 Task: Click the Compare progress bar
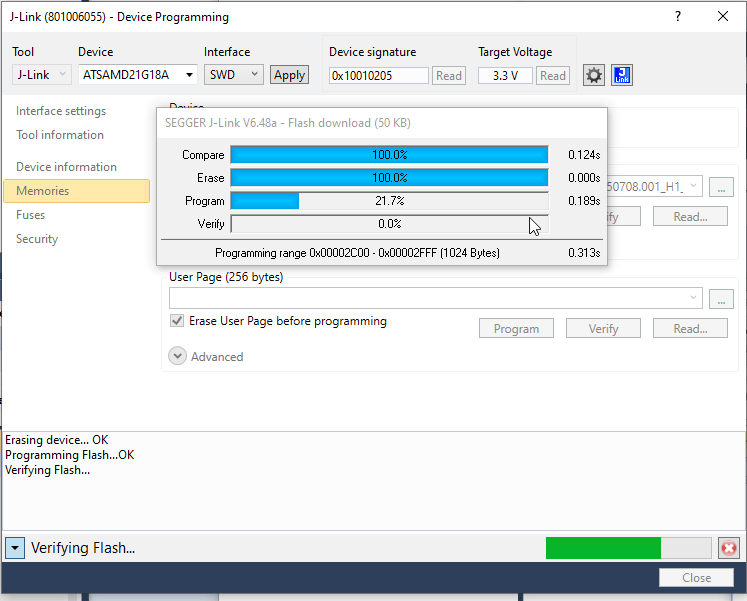click(x=390, y=155)
